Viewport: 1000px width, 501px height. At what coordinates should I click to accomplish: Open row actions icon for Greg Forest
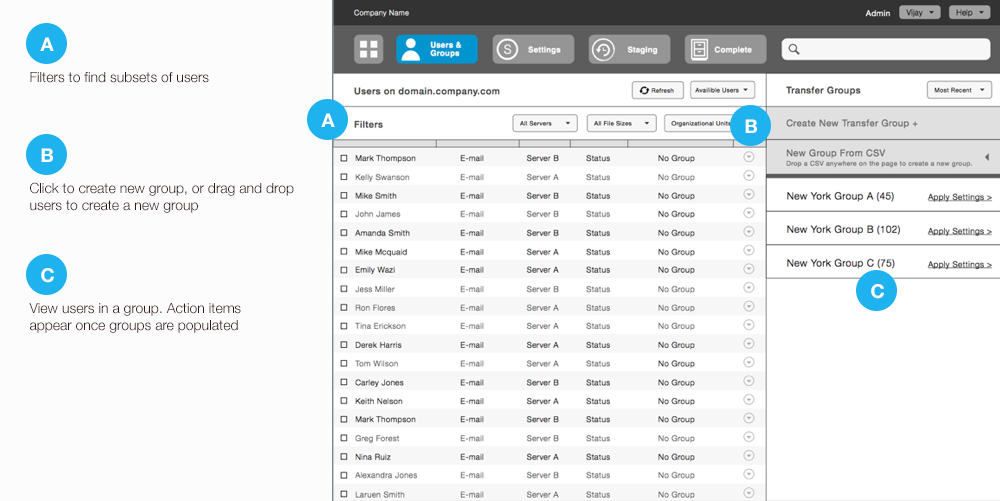pyautogui.click(x=749, y=437)
